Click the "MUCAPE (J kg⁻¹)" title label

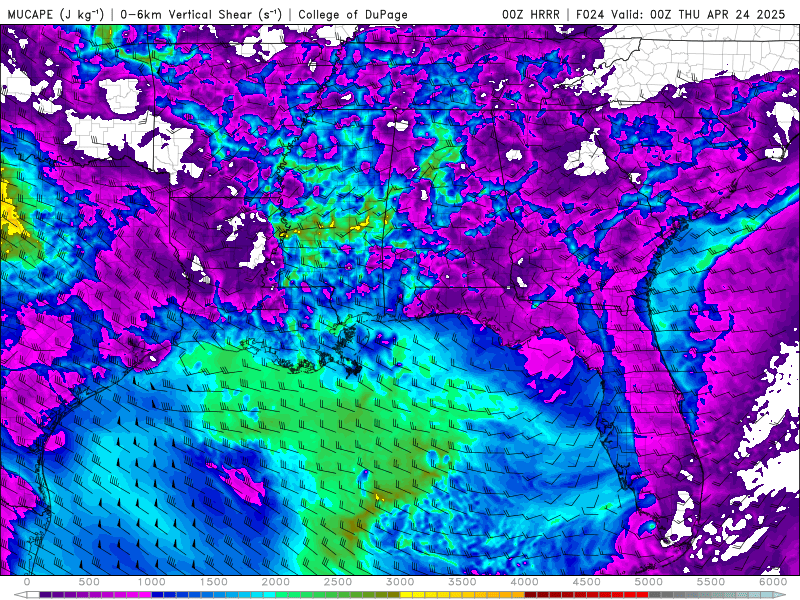[56, 14]
